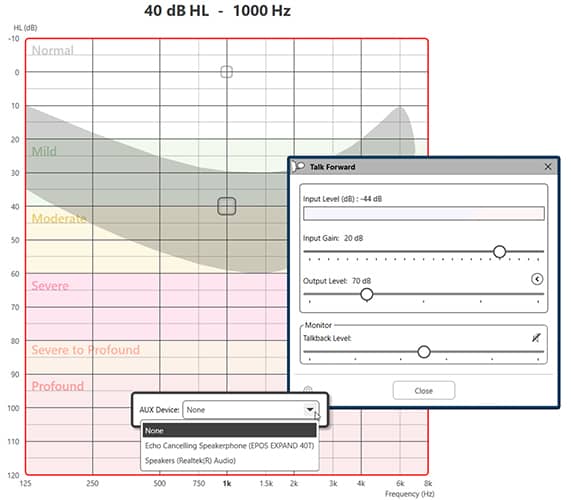Select None in the AUX Device list
The height and width of the screenshot is (500, 571).
pos(229,430)
